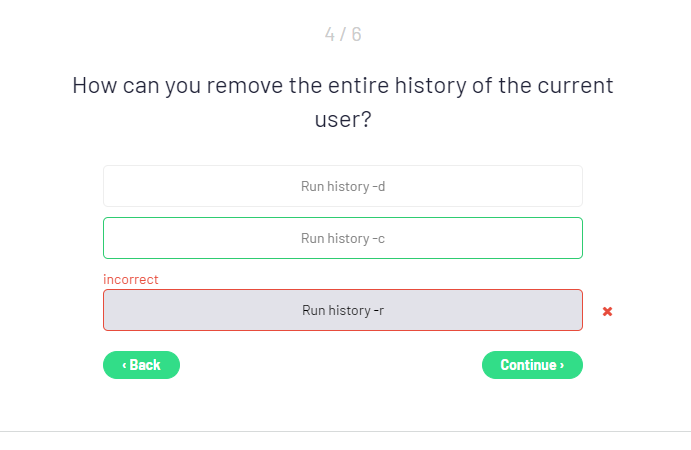Click the red-outlined grey answer box
Viewport: 691px width, 450px height.
coord(342,310)
